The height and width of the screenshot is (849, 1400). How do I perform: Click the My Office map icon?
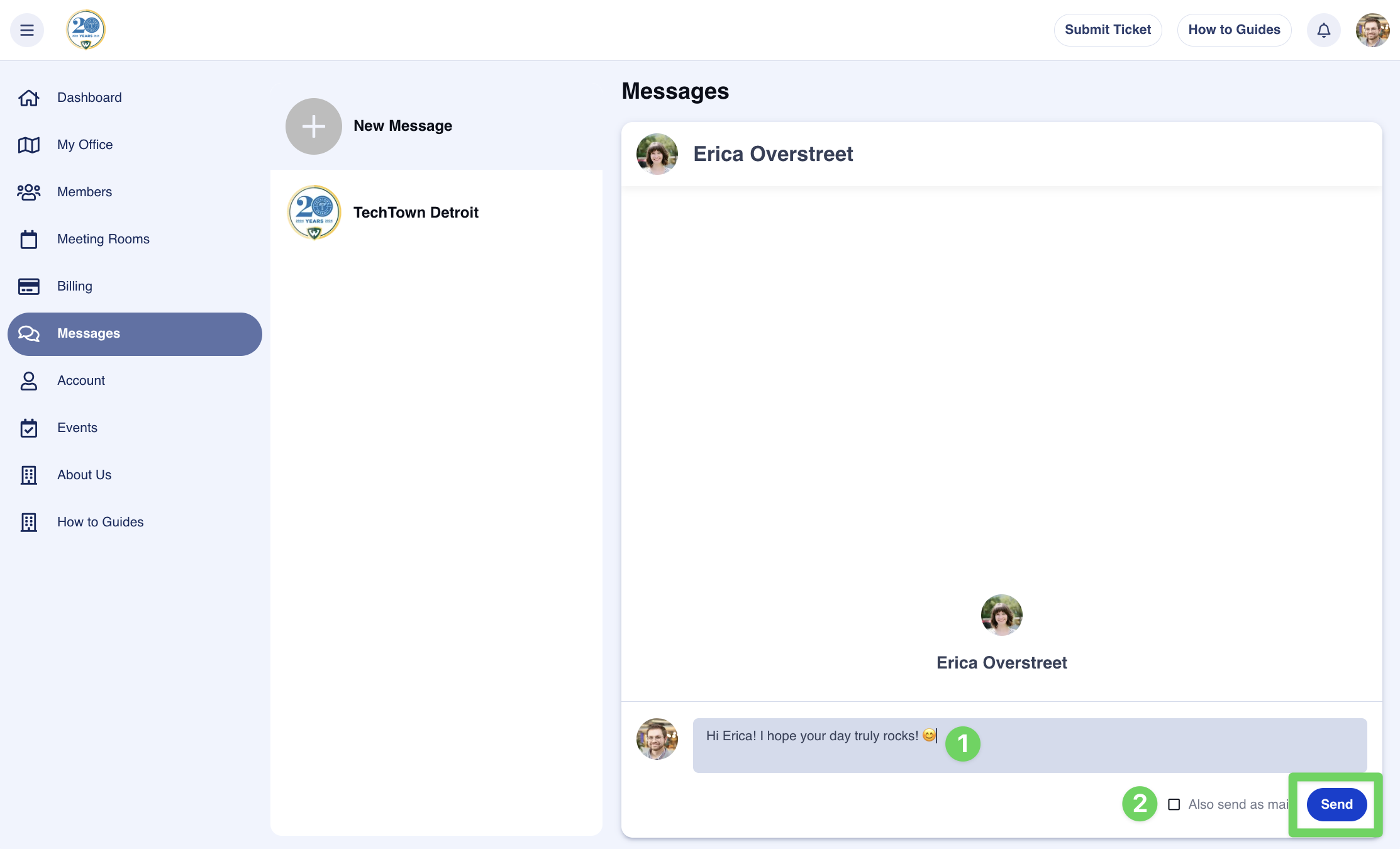[x=29, y=145]
